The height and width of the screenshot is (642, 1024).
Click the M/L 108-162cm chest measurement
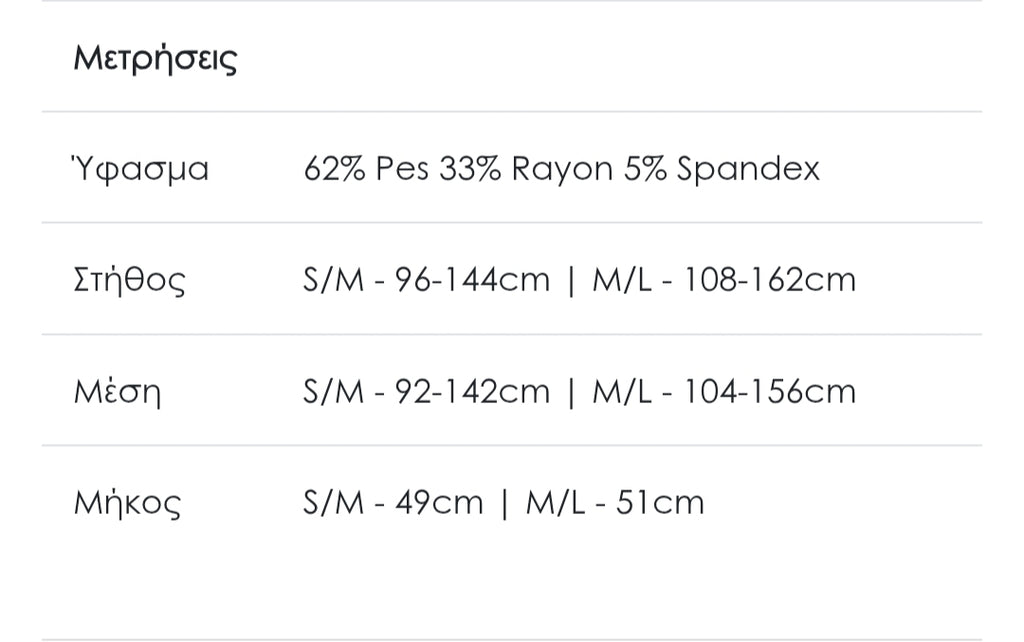[724, 280]
